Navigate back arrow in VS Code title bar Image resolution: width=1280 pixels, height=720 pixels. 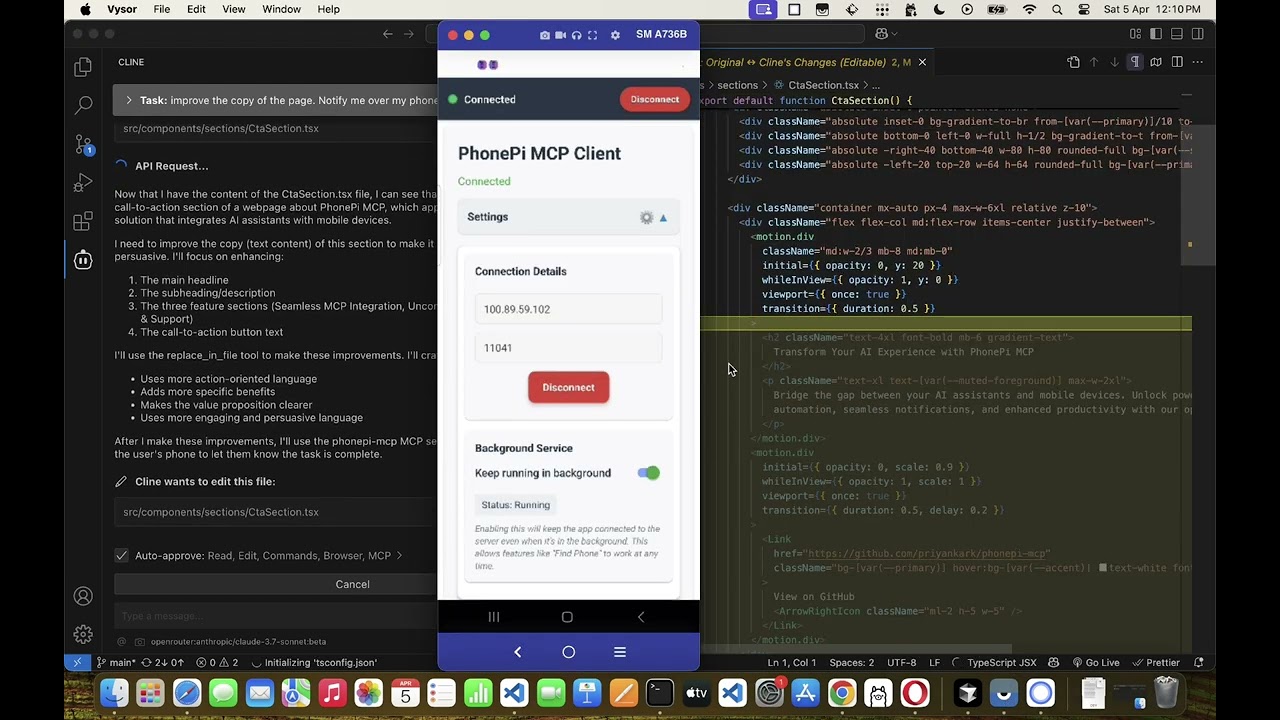(x=388, y=34)
